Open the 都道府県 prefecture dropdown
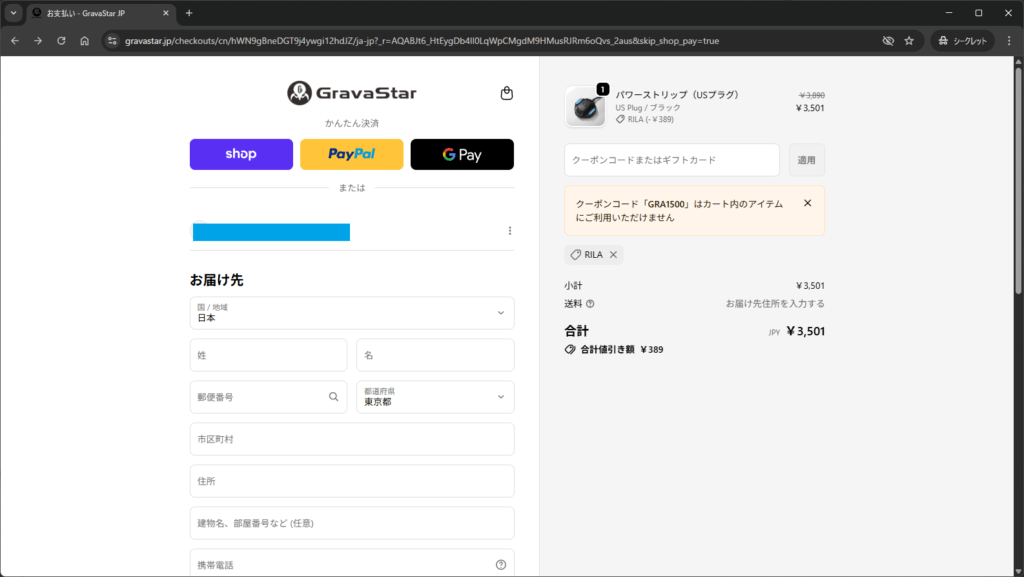 (x=435, y=397)
